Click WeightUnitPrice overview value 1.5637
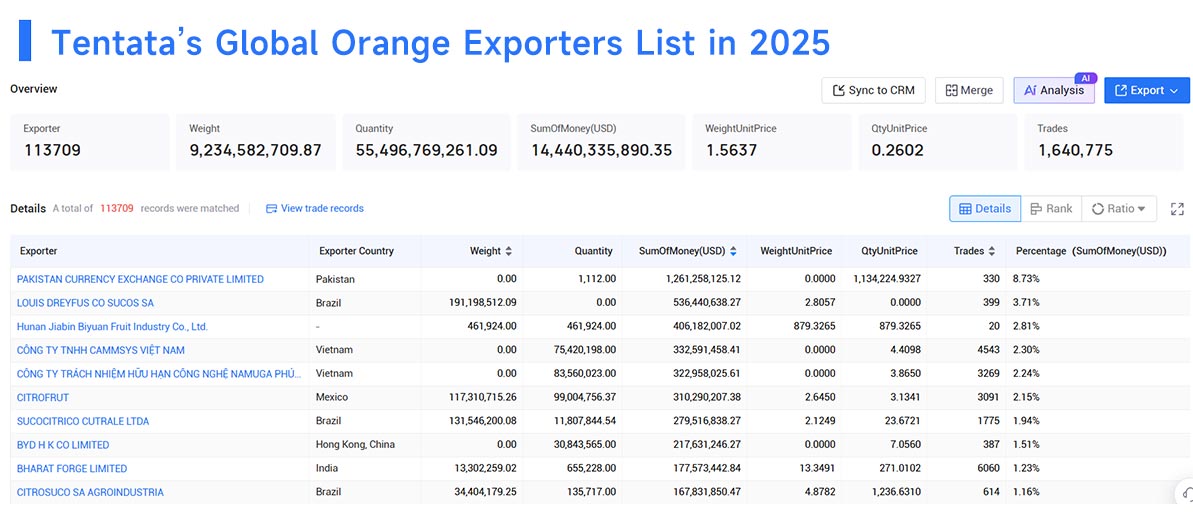1193x515 pixels. 731,150
